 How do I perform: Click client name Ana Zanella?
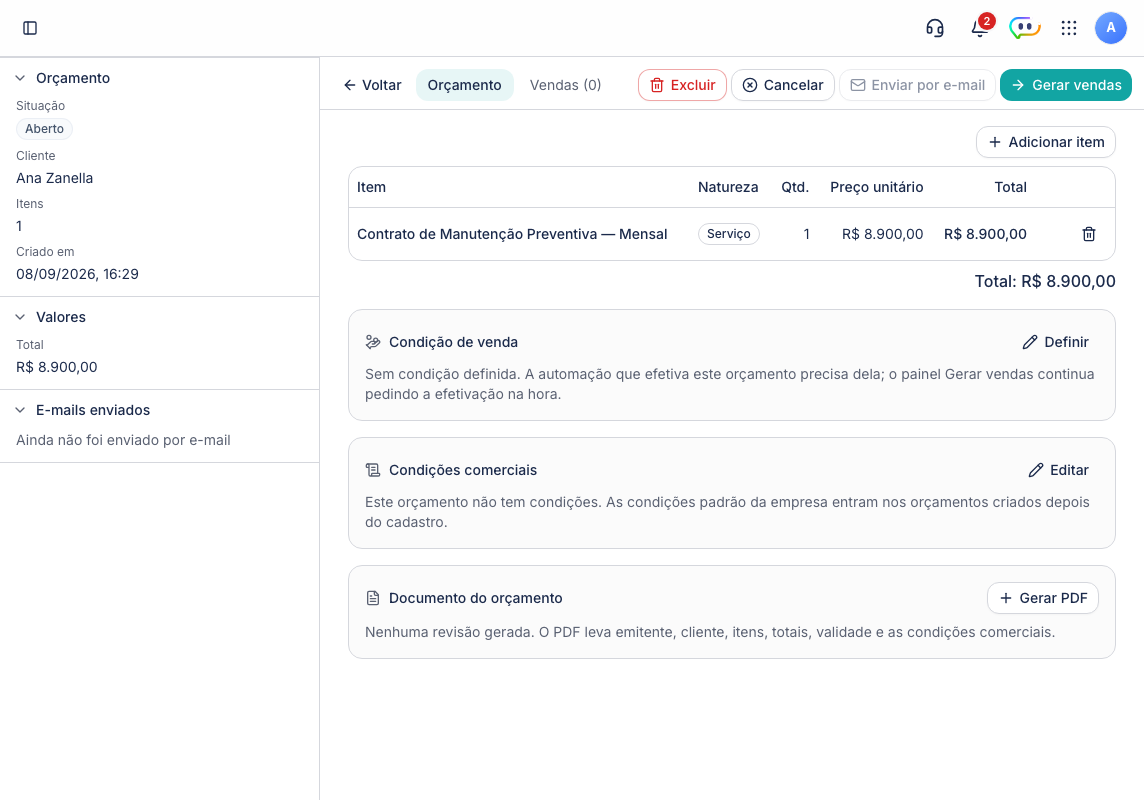point(55,178)
